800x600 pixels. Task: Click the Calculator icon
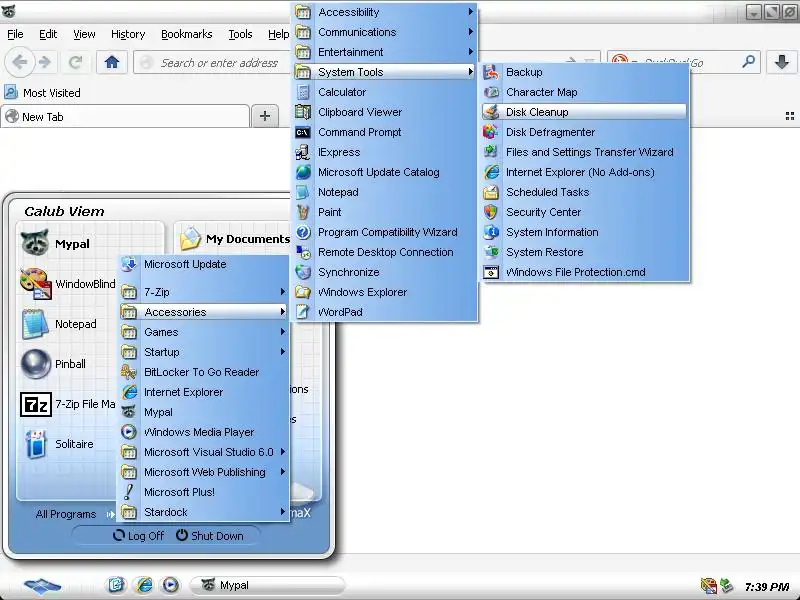pyautogui.click(x=303, y=92)
